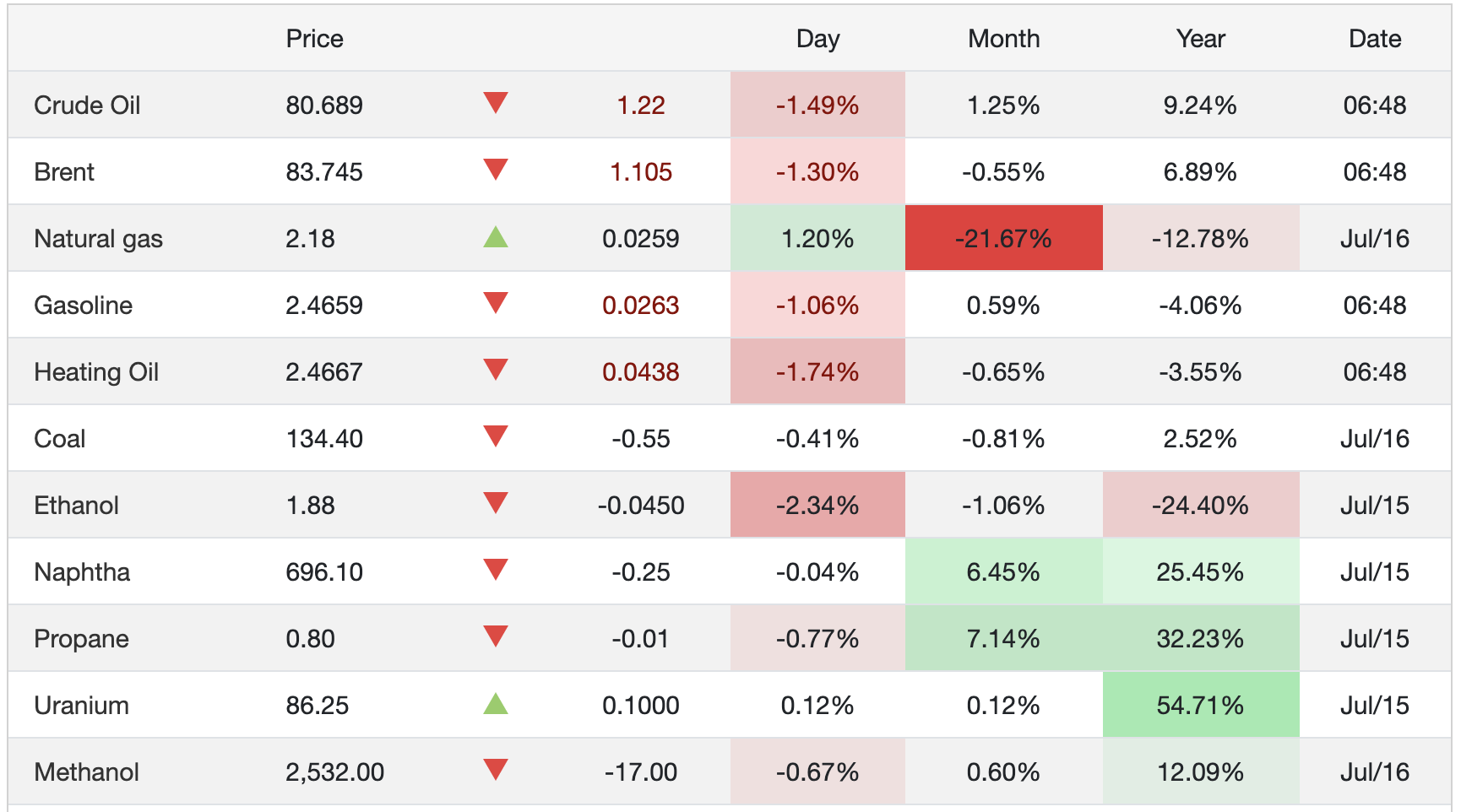1461x812 pixels.
Task: Select the Uranium price 86.25
Action: coord(317,706)
